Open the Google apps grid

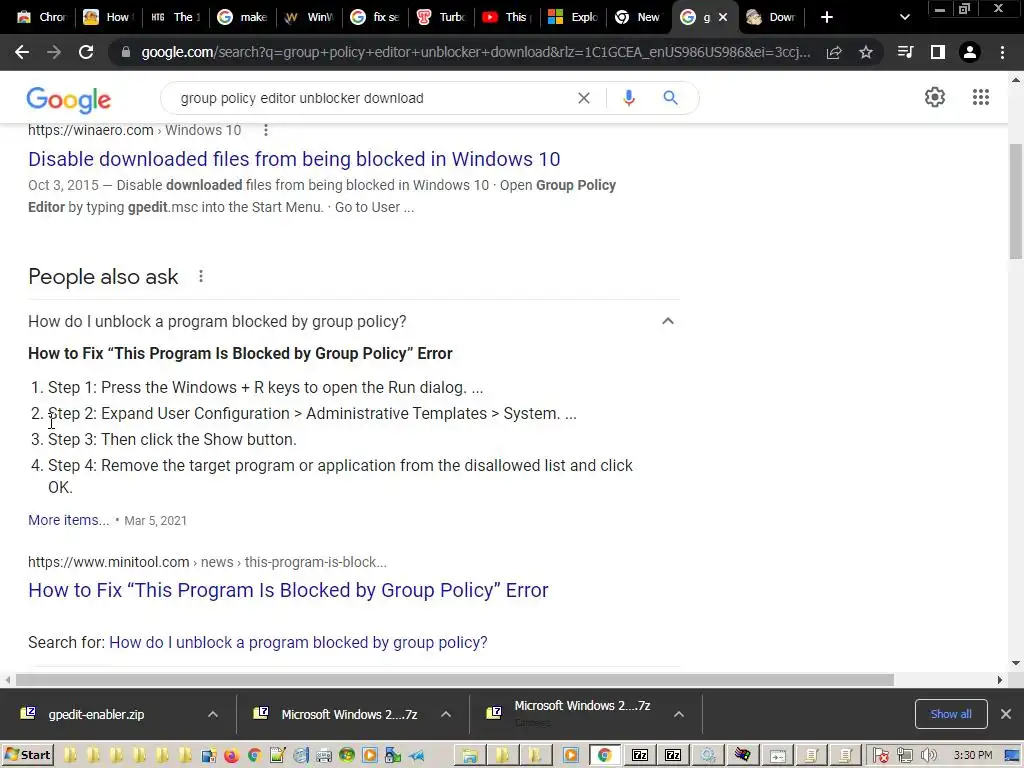(980, 97)
